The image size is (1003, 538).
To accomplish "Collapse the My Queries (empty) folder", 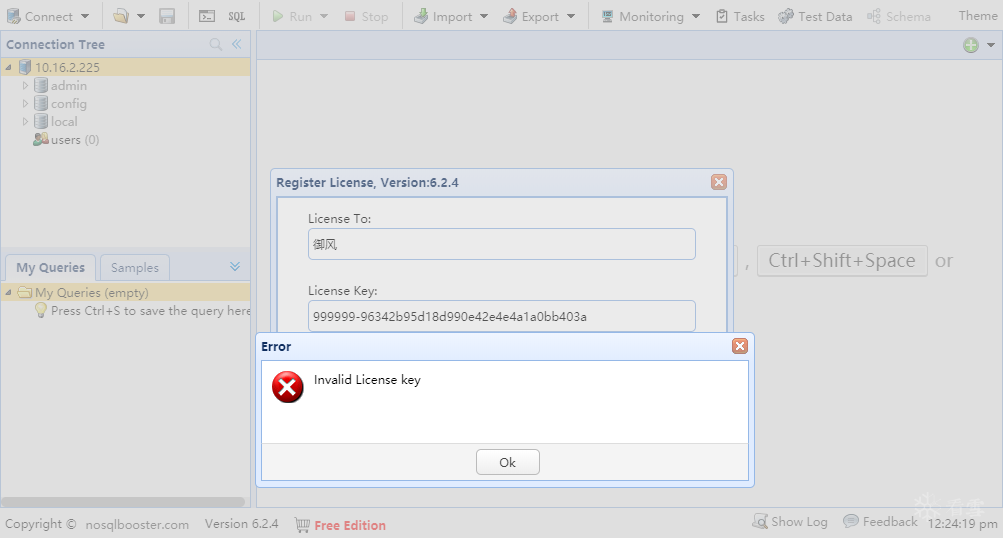I will tap(8, 292).
